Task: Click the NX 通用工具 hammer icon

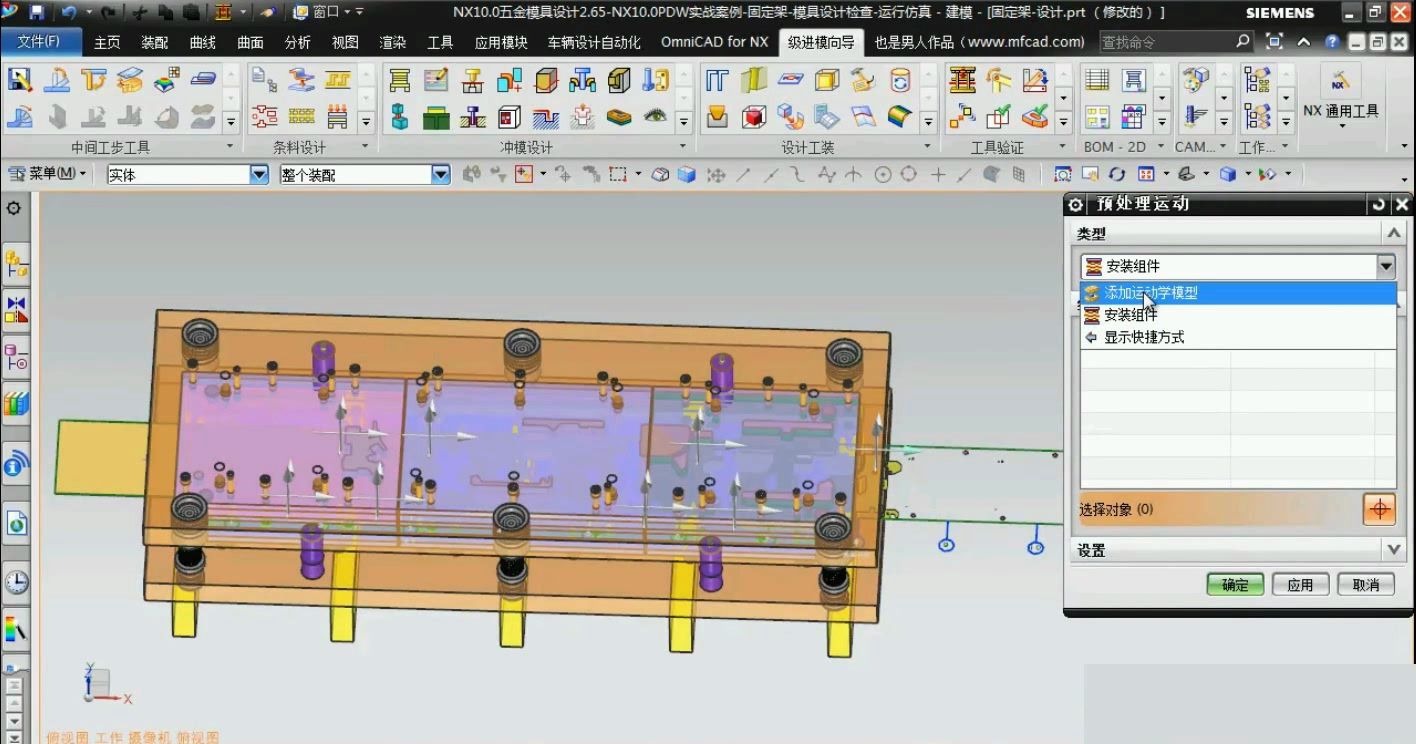Action: [1340, 81]
